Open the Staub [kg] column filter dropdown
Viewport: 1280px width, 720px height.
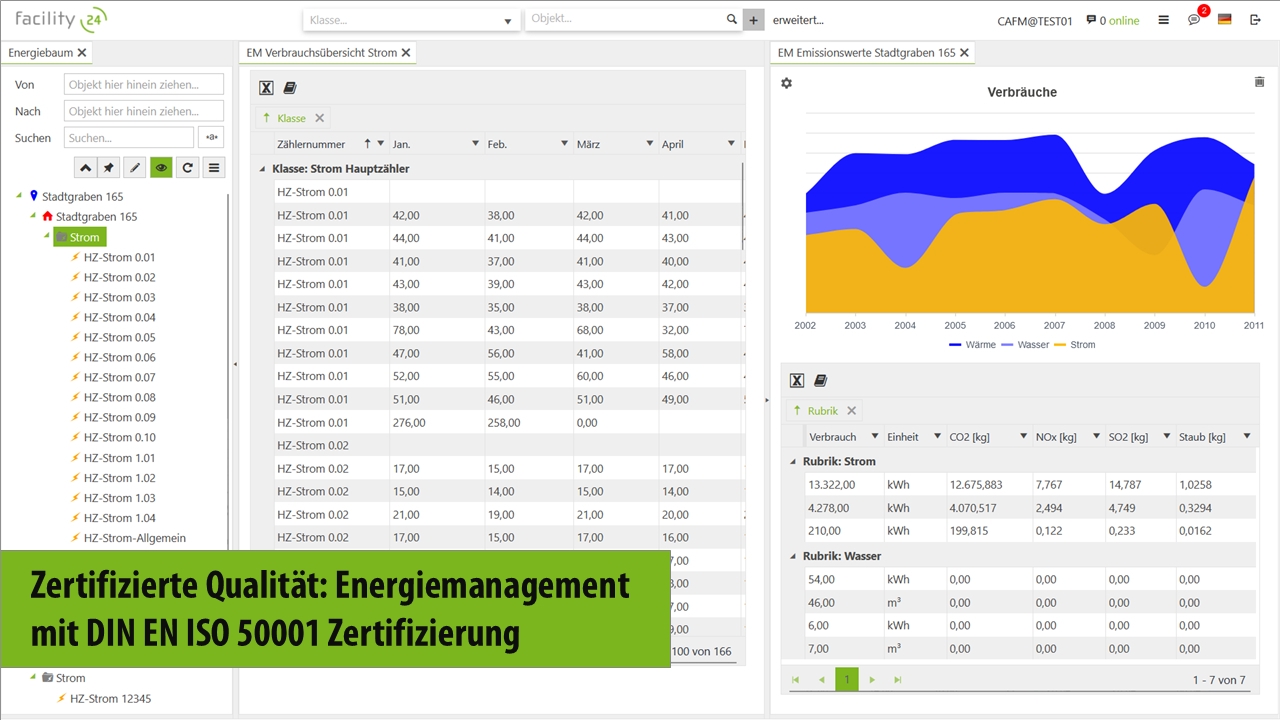(1247, 437)
